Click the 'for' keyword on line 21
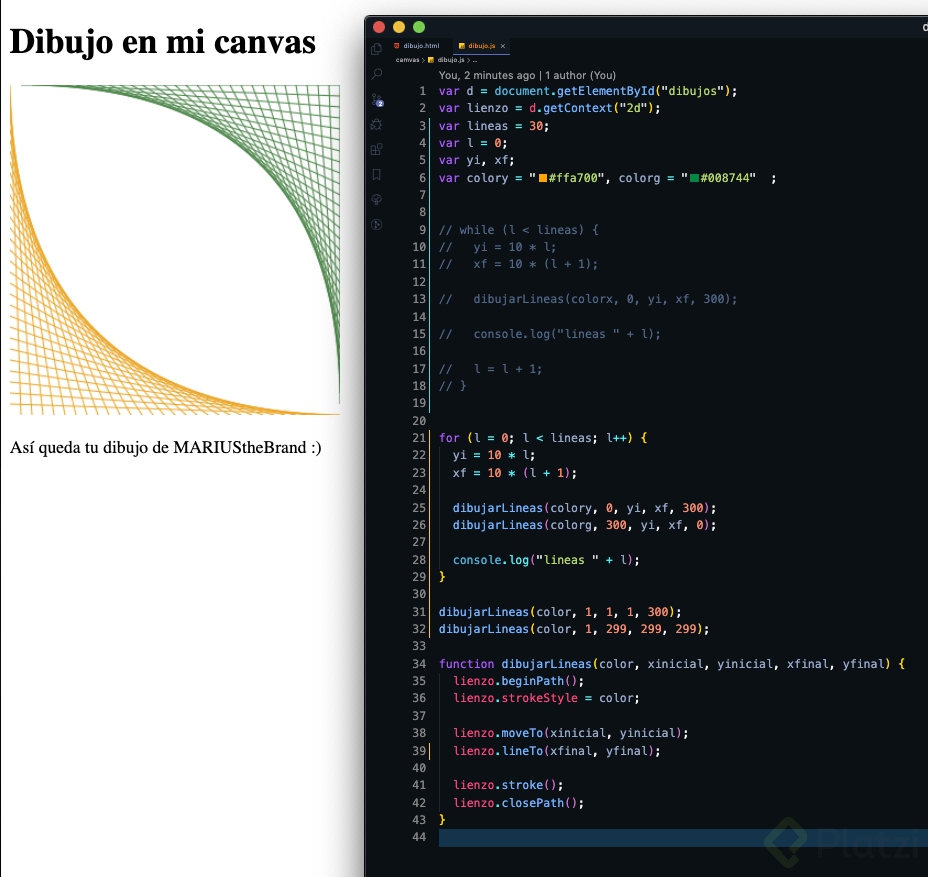The image size is (928, 877). coord(449,438)
